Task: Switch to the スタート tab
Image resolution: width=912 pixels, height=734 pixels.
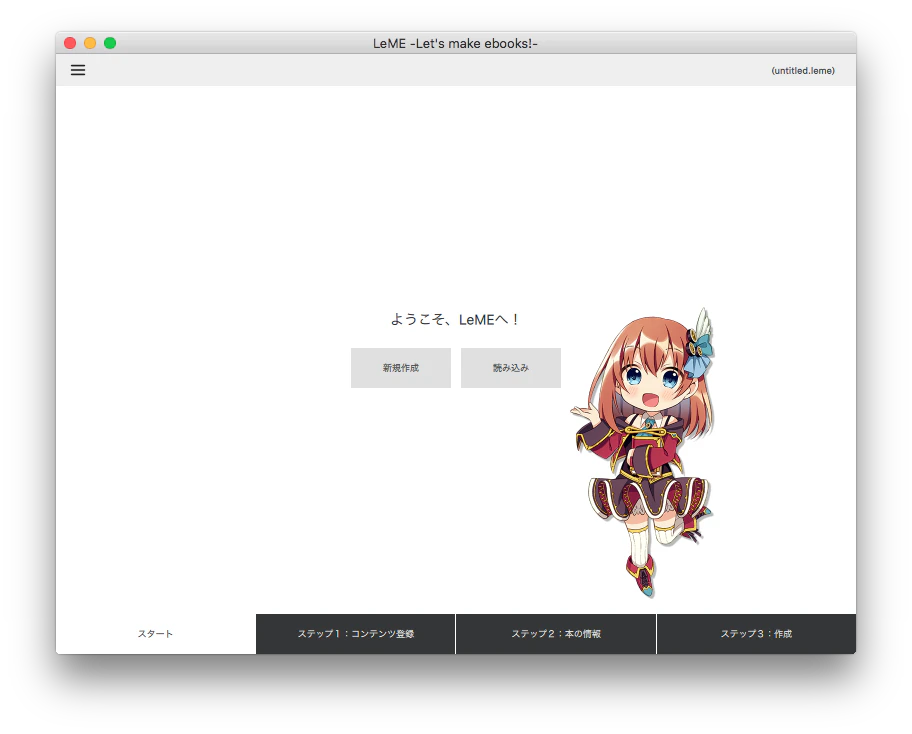Action: pos(155,634)
